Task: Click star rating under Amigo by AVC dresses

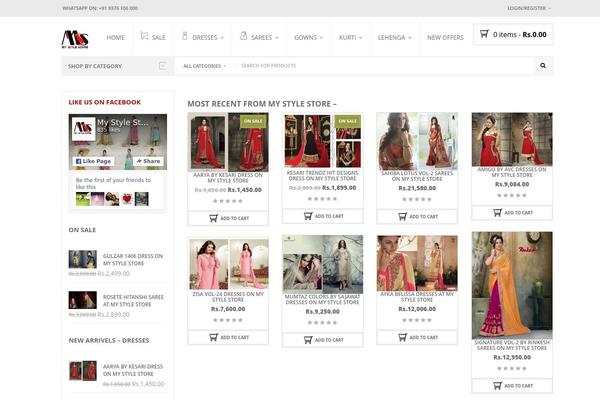Action: (x=512, y=195)
